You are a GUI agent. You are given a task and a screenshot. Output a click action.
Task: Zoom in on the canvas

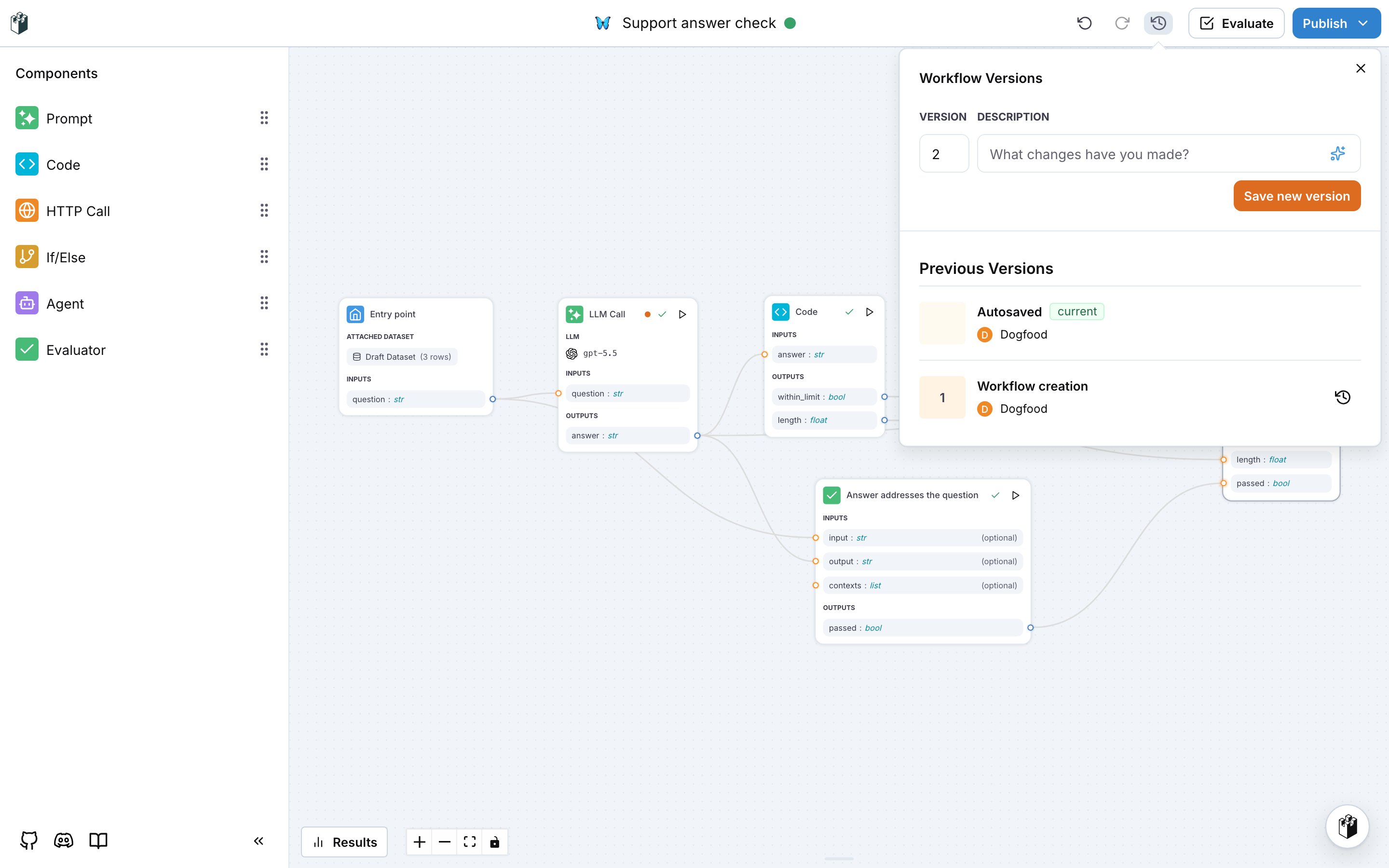420,842
